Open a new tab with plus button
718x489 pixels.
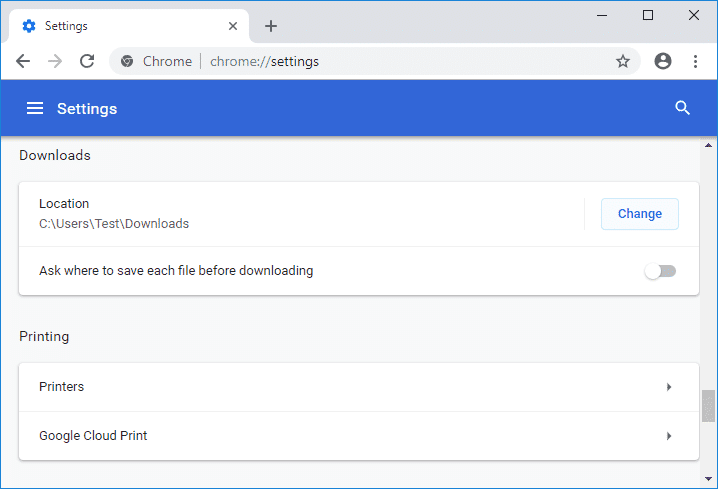click(271, 26)
